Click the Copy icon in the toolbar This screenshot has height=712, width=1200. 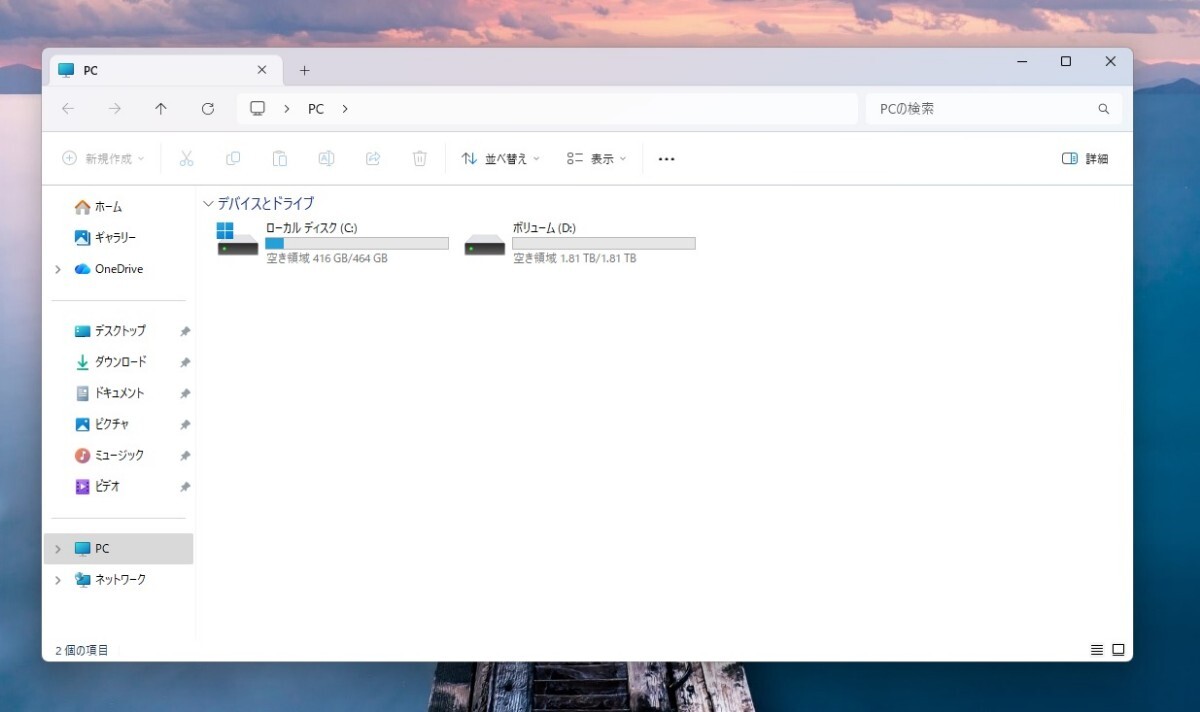pyautogui.click(x=233, y=158)
